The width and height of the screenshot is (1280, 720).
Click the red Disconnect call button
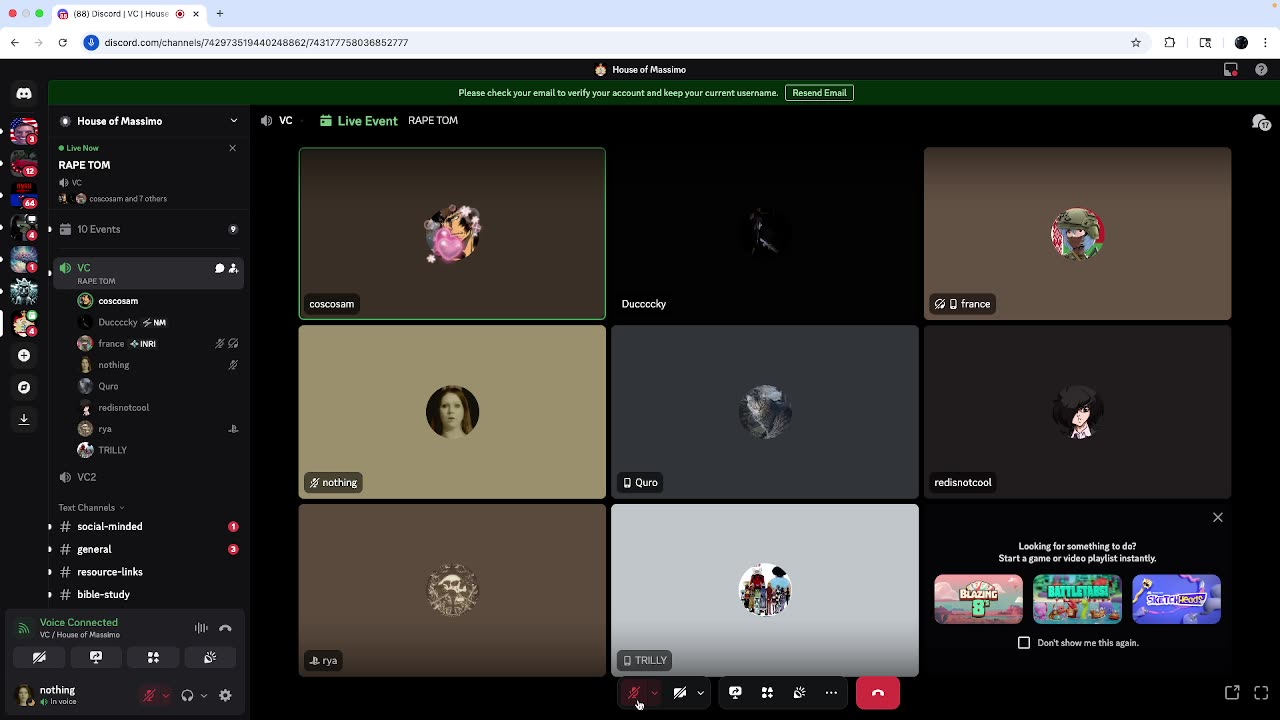[x=878, y=692]
